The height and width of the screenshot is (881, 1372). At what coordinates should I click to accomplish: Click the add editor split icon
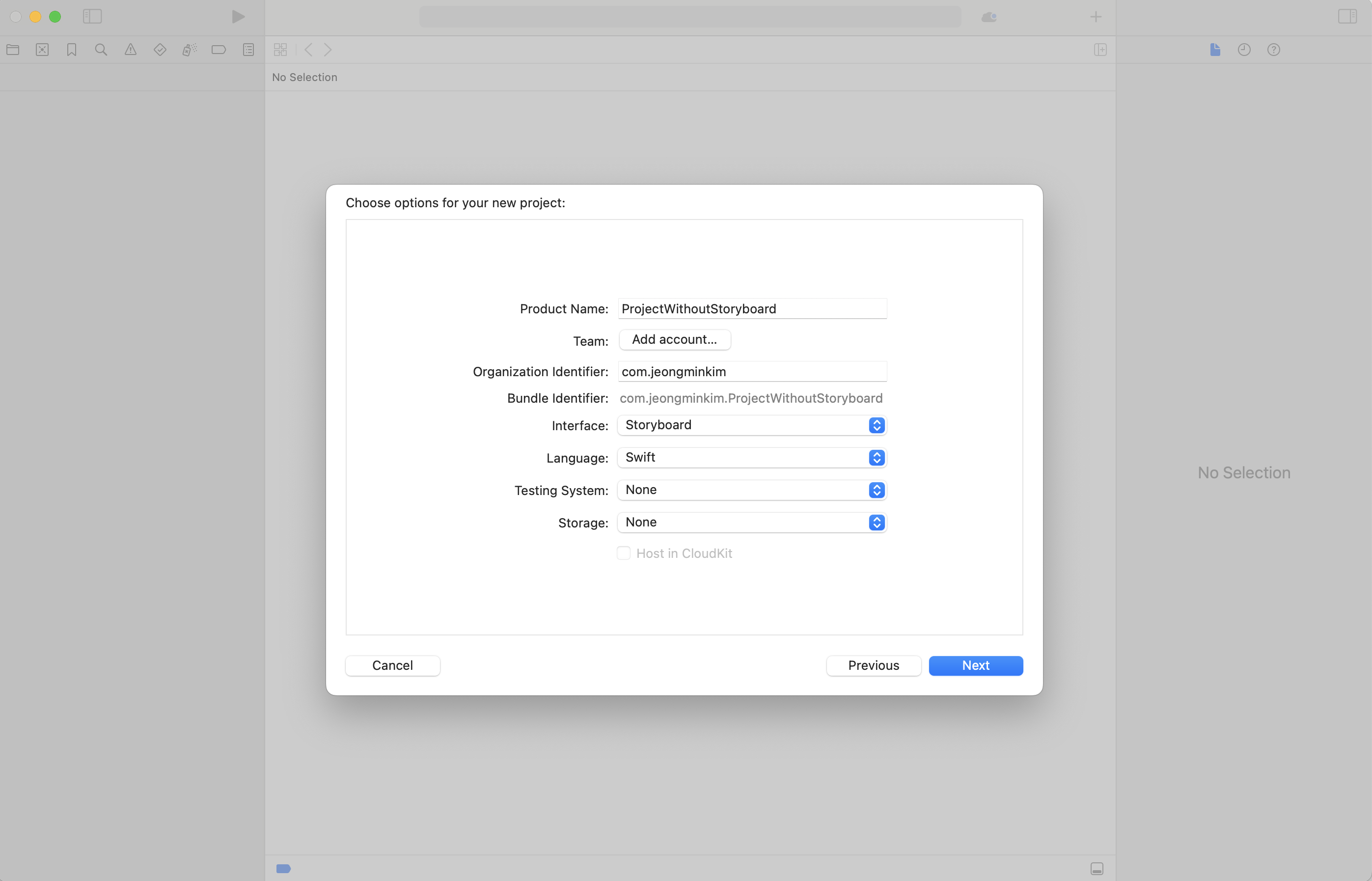pyautogui.click(x=1100, y=50)
